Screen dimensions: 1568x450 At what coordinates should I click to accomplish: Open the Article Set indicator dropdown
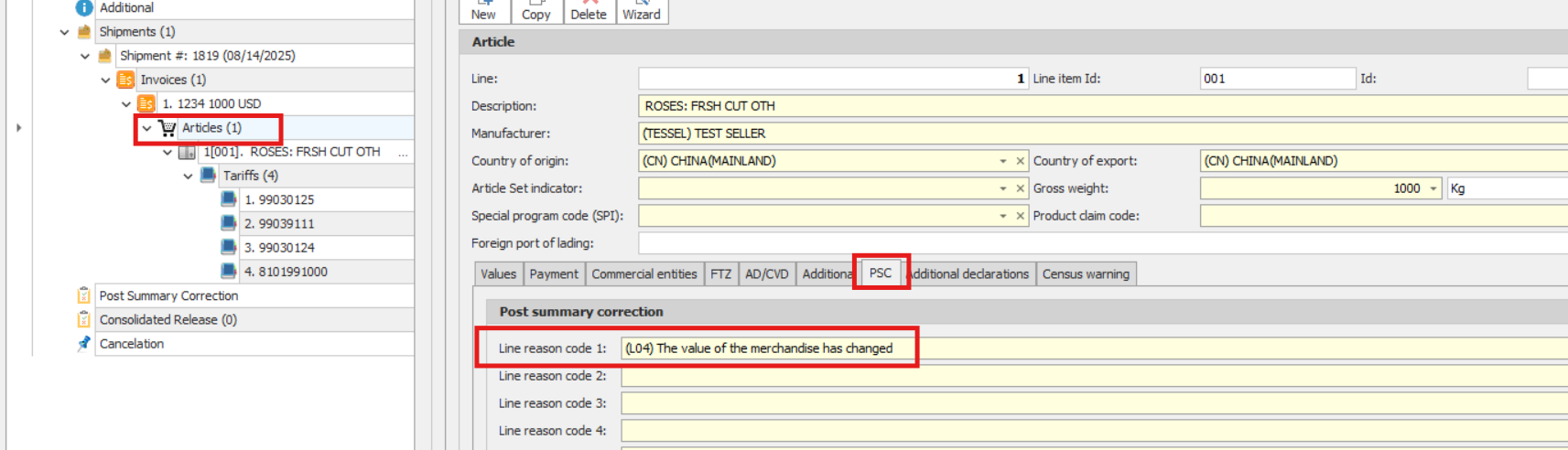(1003, 188)
